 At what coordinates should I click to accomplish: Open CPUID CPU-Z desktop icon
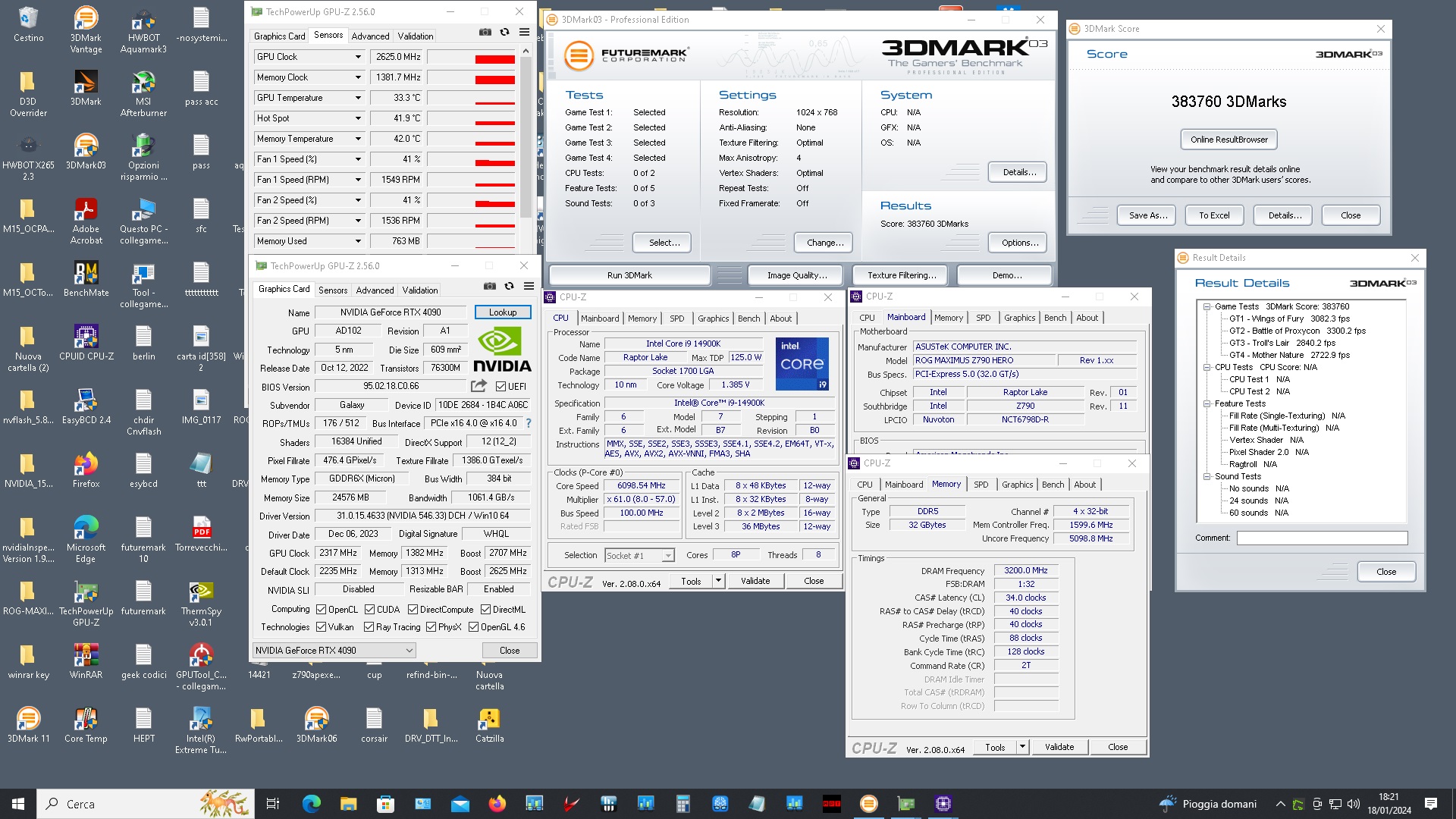[86, 343]
